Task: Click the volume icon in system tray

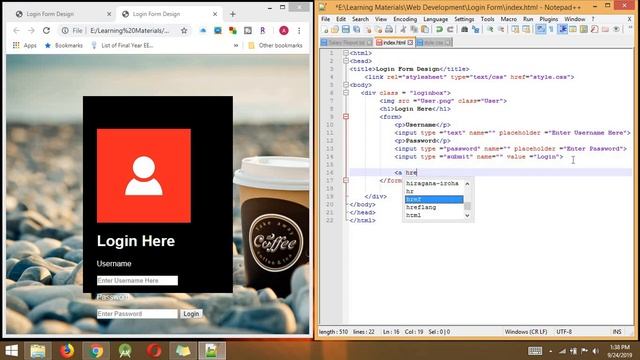Action: pyautogui.click(x=596, y=351)
